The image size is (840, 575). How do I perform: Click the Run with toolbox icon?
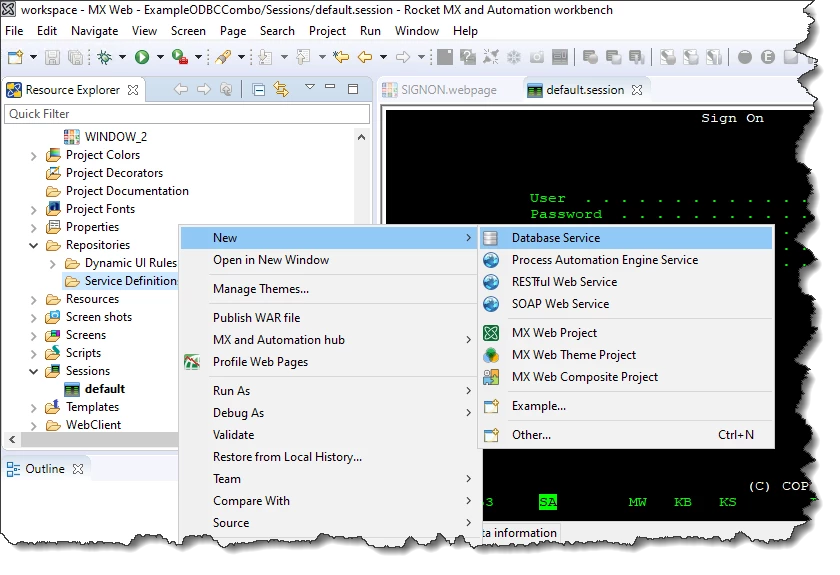click(179, 57)
